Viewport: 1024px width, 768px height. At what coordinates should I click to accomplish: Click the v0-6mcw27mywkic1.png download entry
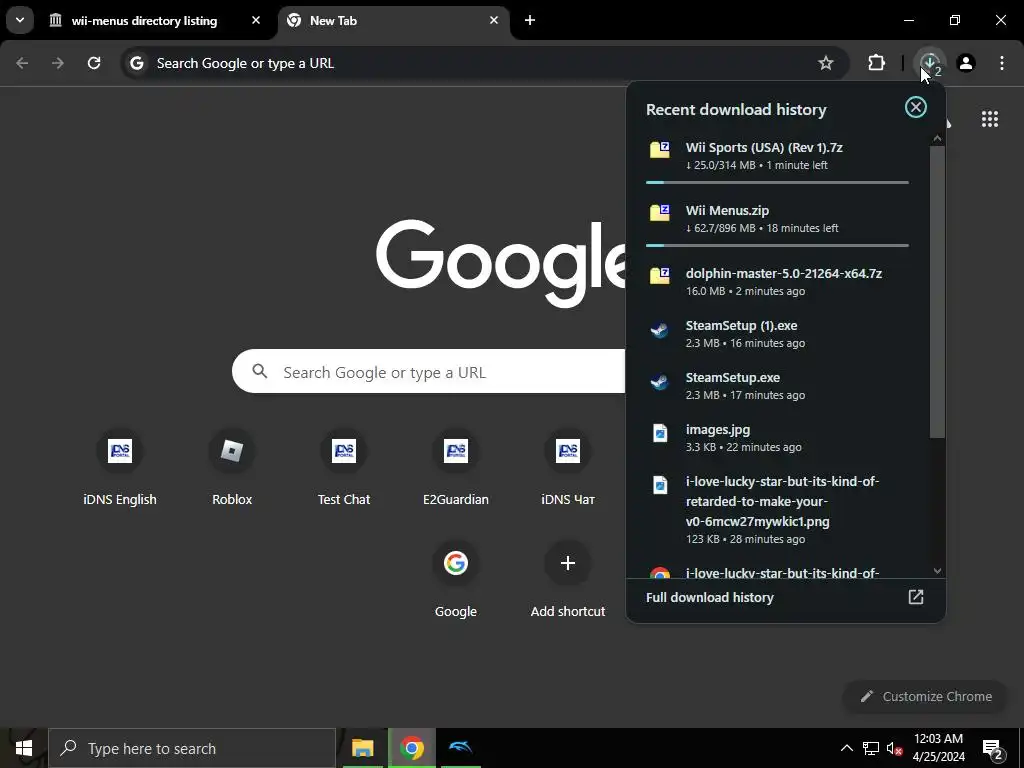pos(777,512)
